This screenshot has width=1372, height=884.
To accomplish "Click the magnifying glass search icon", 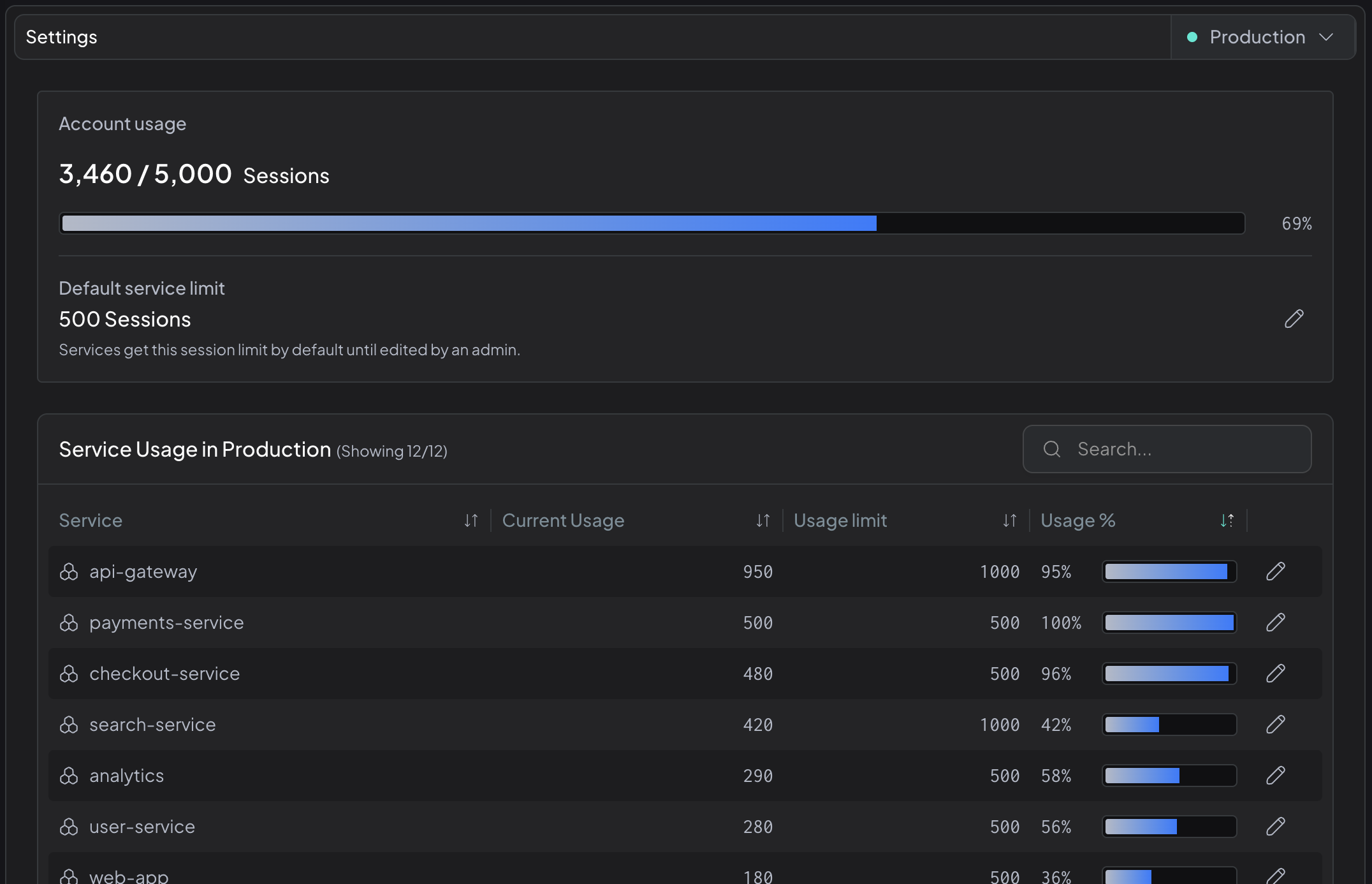I will pos(1052,449).
